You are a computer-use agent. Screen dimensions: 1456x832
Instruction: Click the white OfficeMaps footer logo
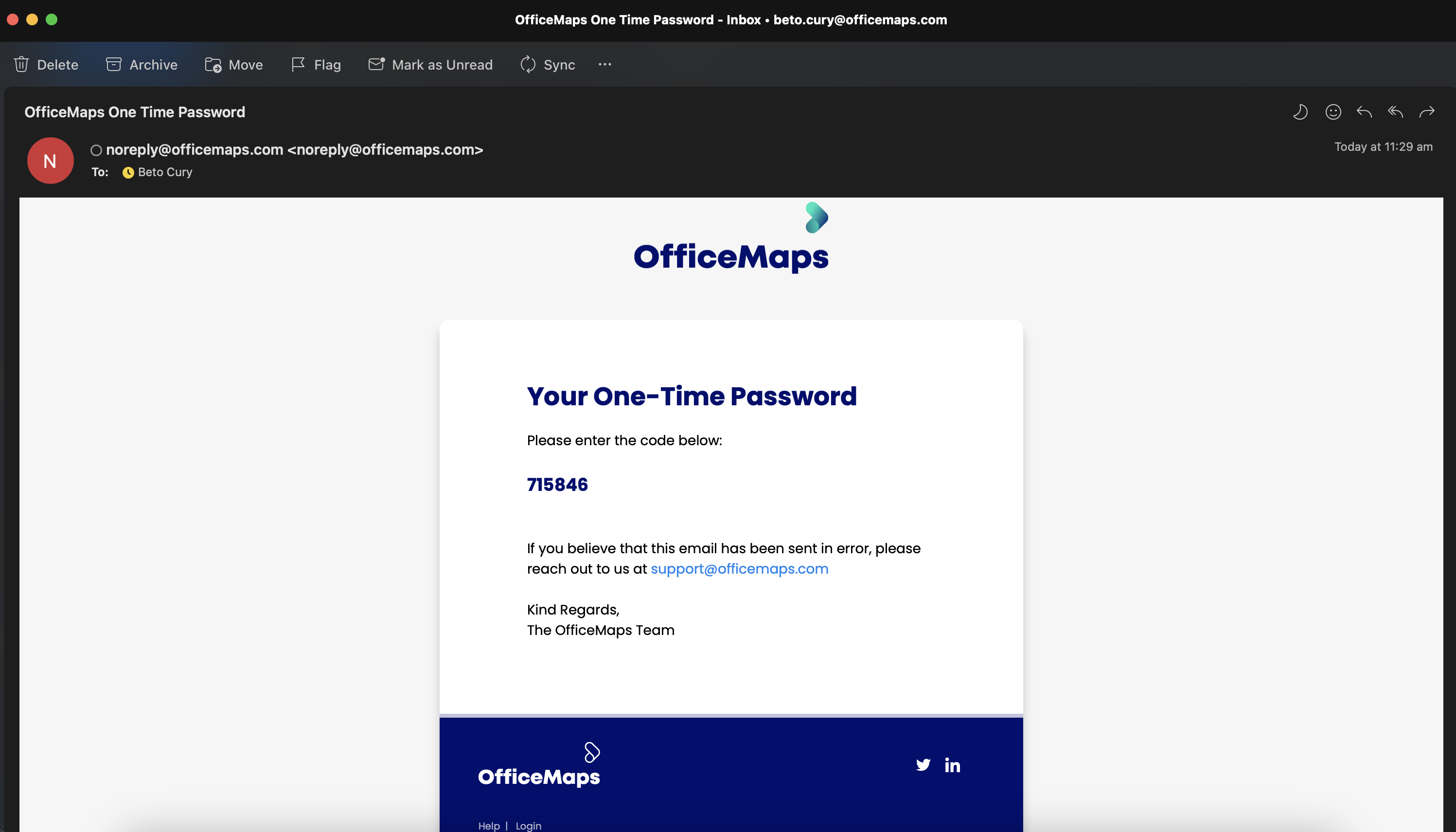539,765
